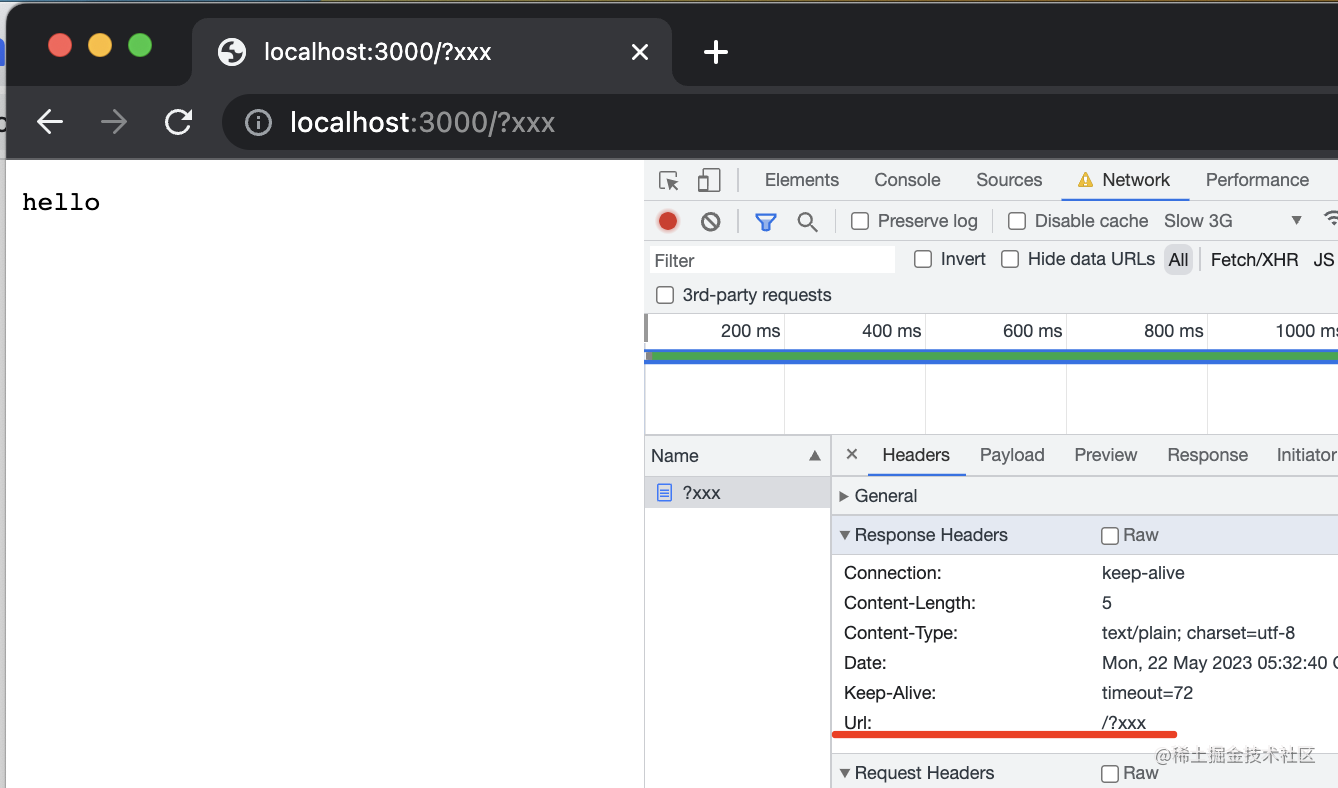The height and width of the screenshot is (788, 1338).
Task: Select the localhost:3000/?xxx browser tab
Action: (x=430, y=52)
